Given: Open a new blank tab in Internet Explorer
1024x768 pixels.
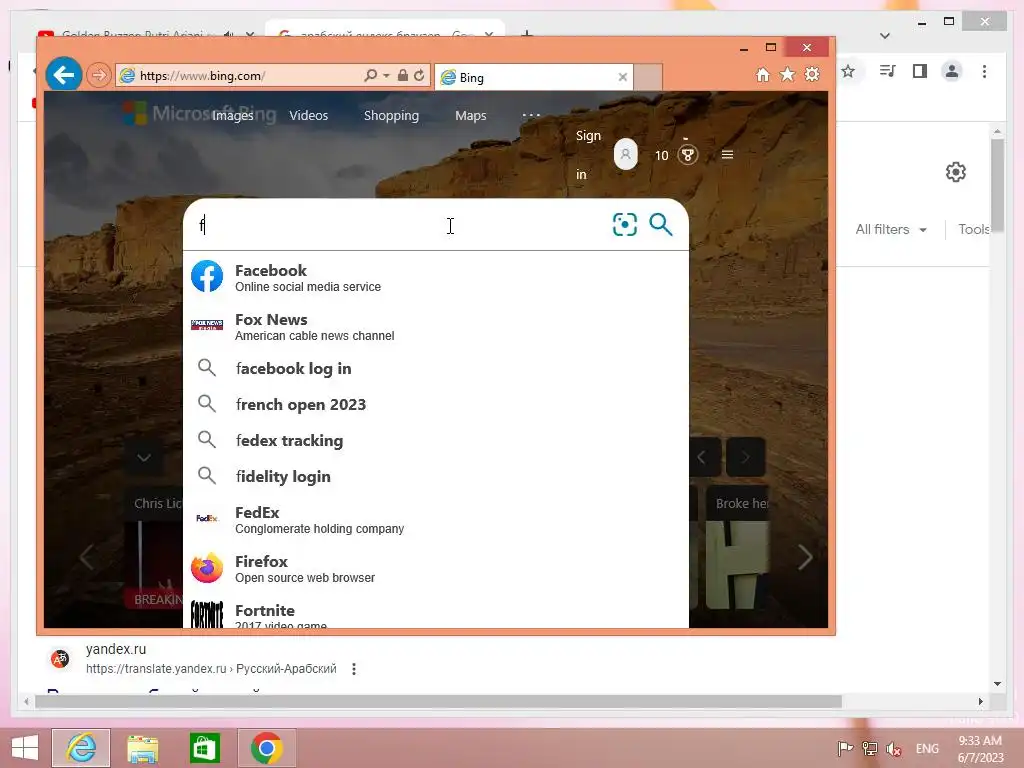Looking at the screenshot, I should click(x=648, y=77).
